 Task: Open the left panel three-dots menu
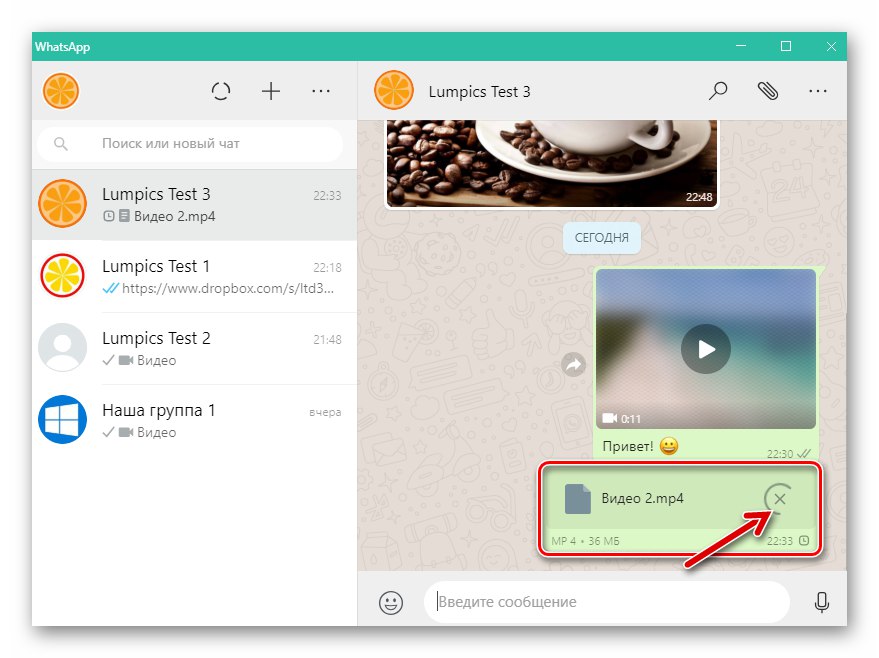[x=321, y=91]
